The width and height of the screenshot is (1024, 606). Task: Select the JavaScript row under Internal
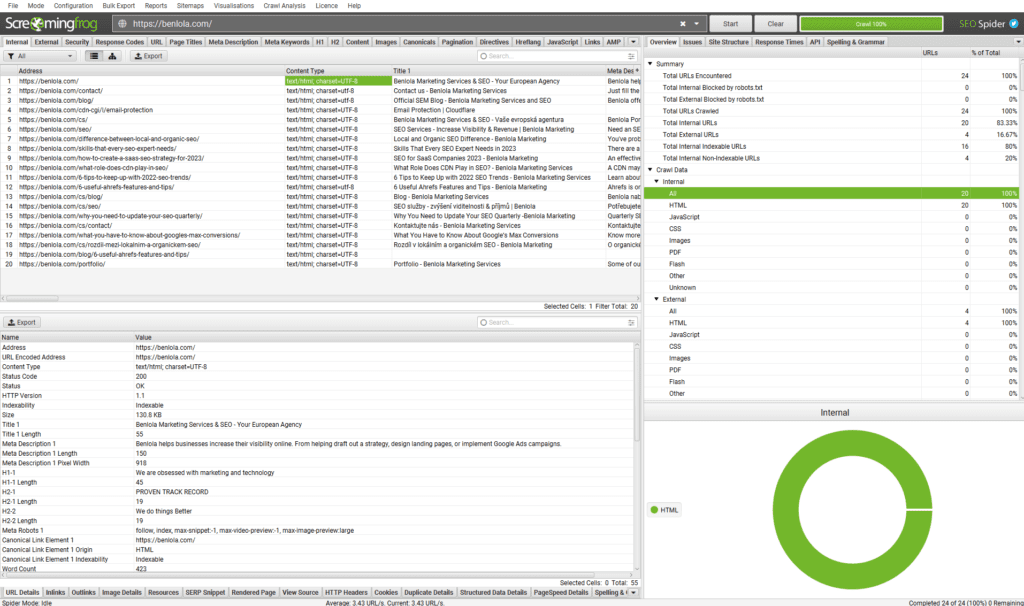832,217
